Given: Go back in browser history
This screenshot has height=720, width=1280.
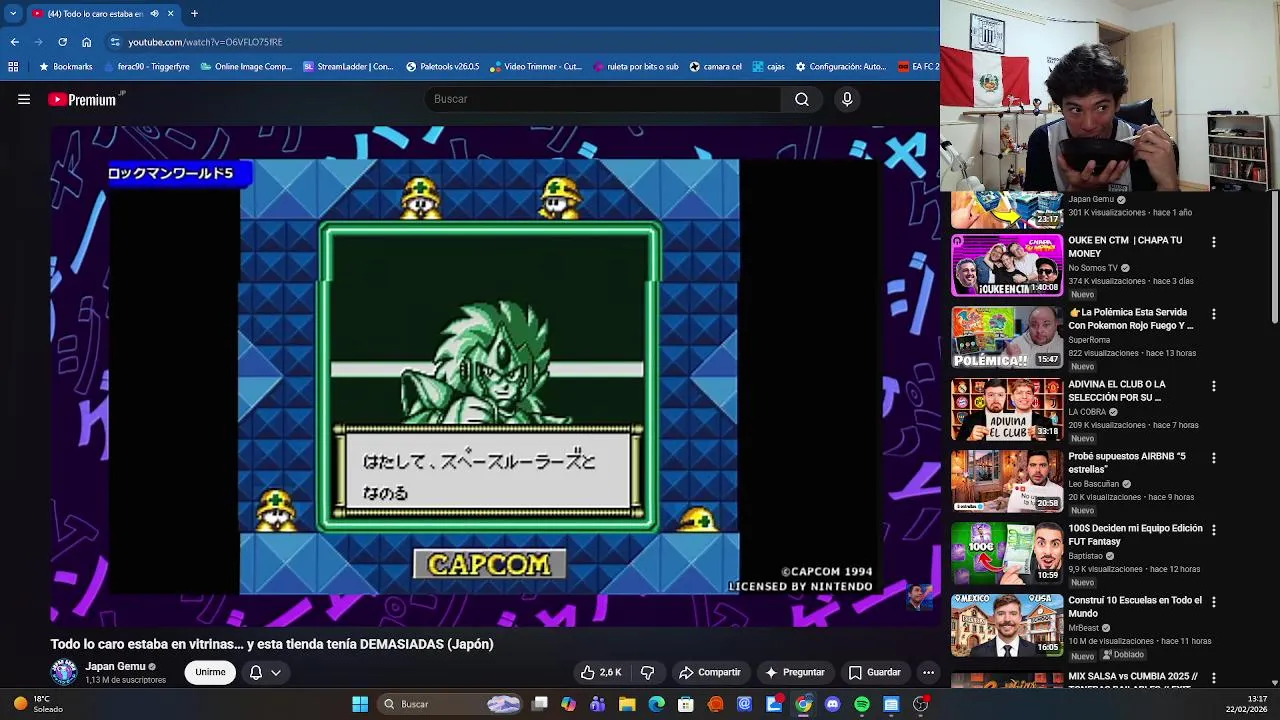Looking at the screenshot, I should (x=14, y=42).
